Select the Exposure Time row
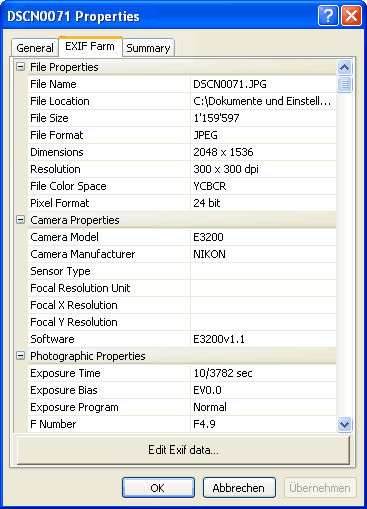 click(x=182, y=373)
